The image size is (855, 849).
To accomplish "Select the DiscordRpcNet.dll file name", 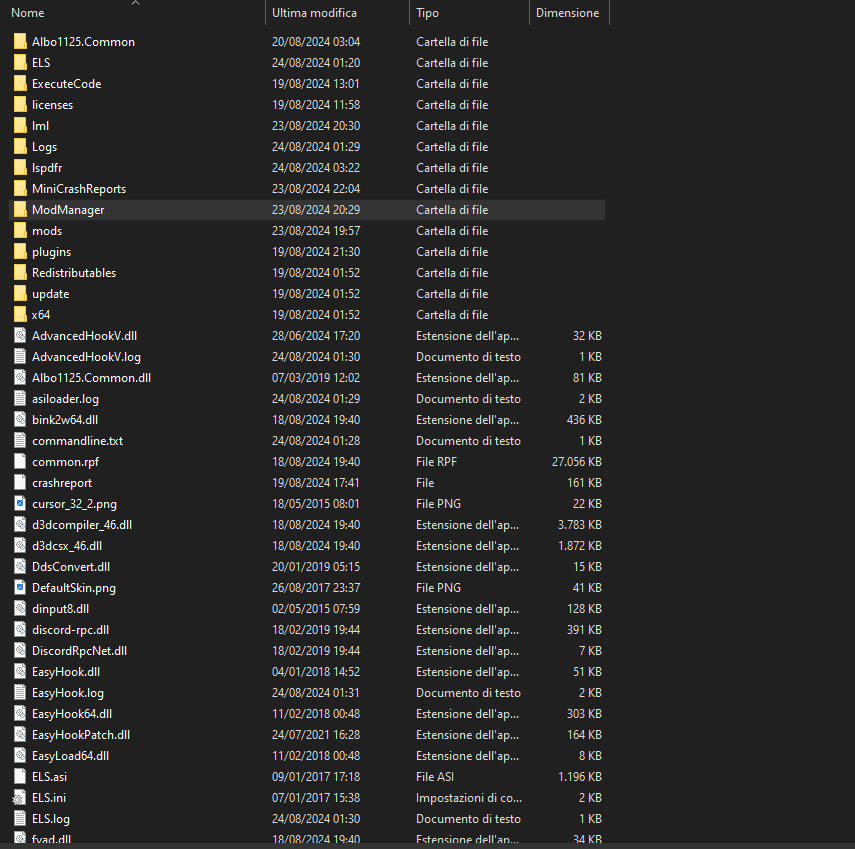I will coord(80,651).
